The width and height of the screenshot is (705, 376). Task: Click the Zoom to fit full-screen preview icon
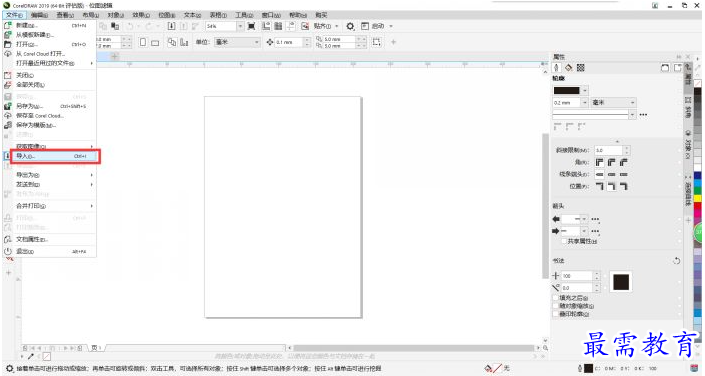point(251,26)
